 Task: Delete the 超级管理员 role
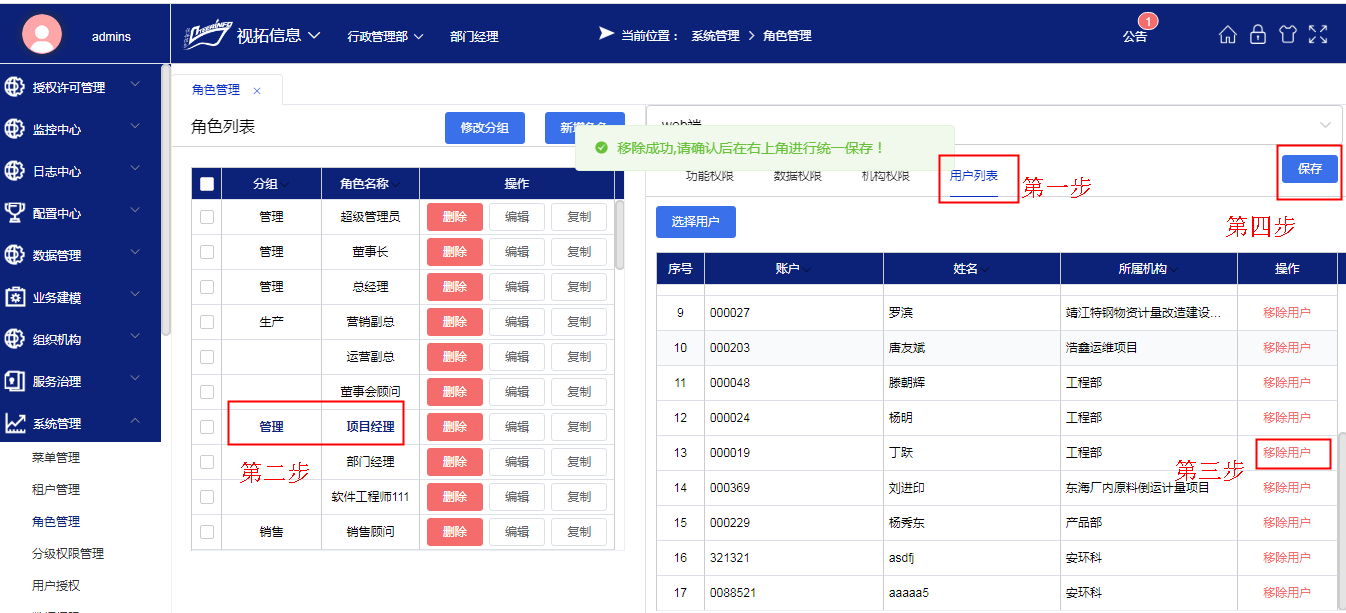[x=455, y=217]
